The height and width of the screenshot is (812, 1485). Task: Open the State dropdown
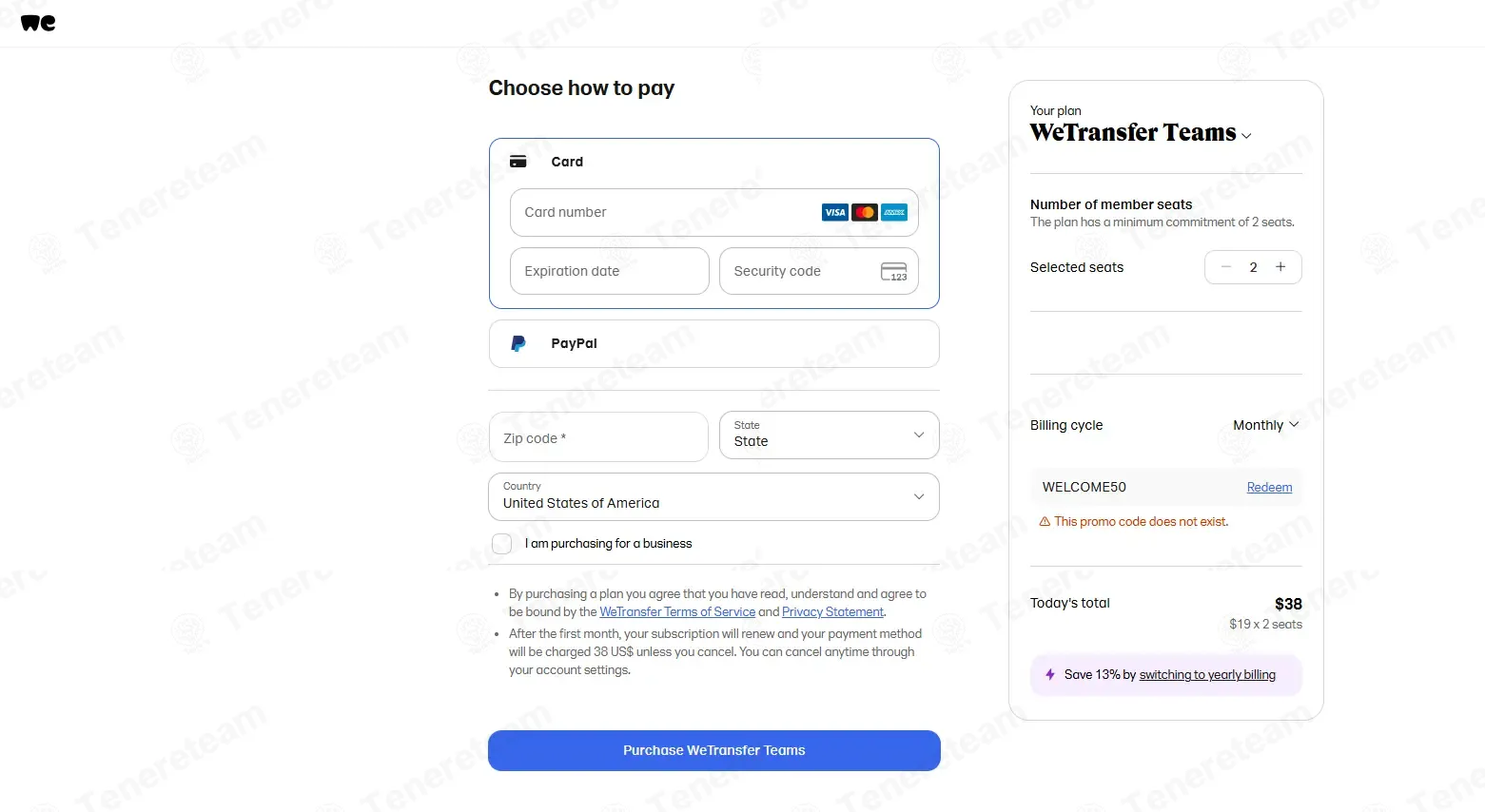[x=829, y=435]
